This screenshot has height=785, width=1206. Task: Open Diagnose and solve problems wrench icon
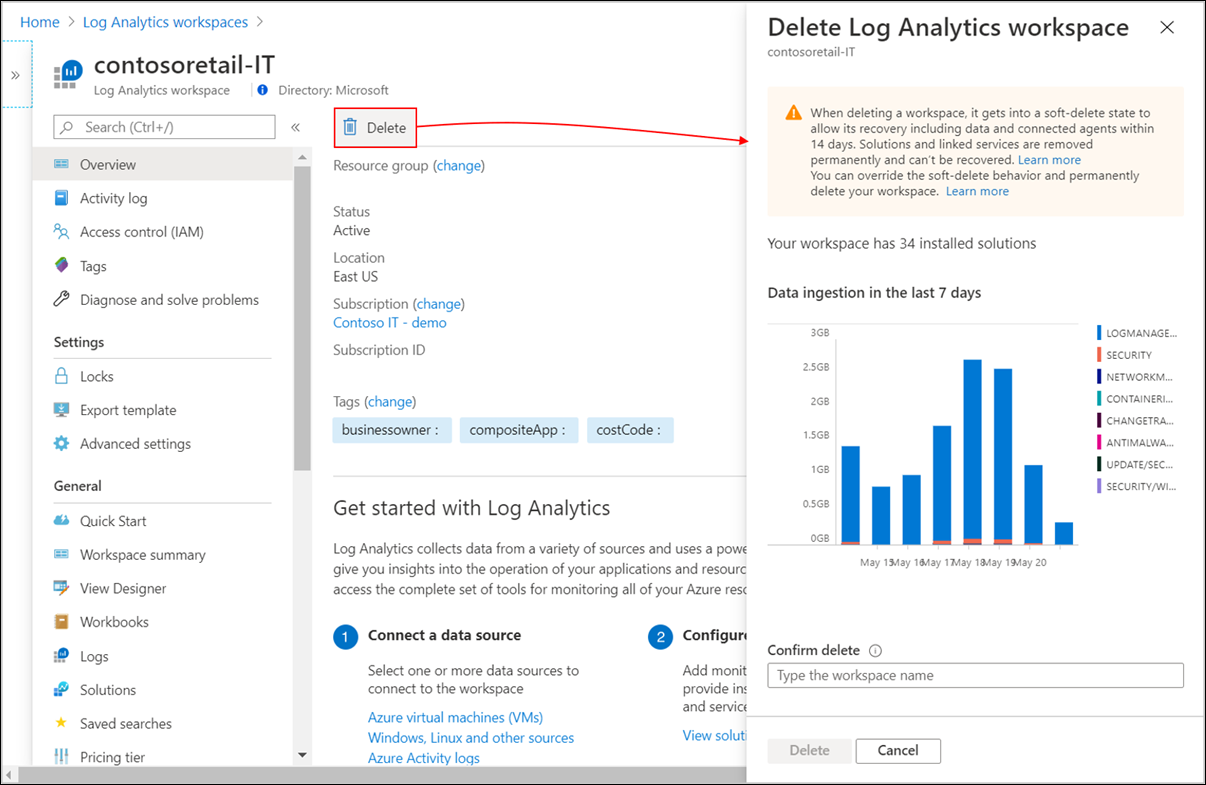click(x=62, y=300)
